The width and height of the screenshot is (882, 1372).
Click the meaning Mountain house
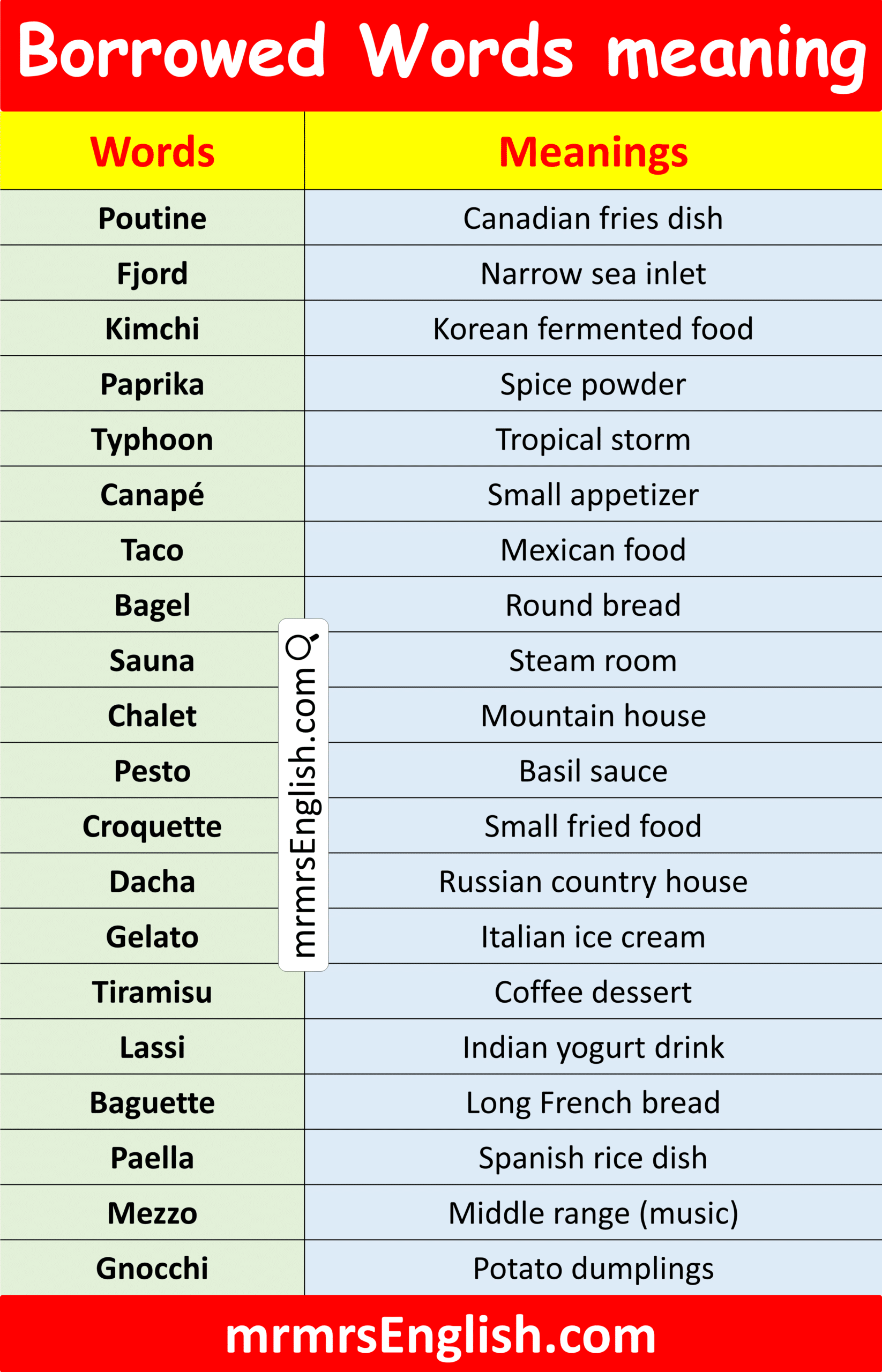(593, 716)
